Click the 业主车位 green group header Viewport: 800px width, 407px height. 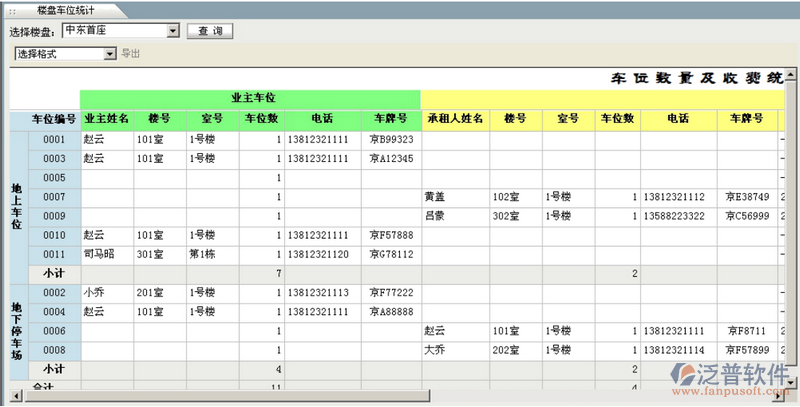252,98
